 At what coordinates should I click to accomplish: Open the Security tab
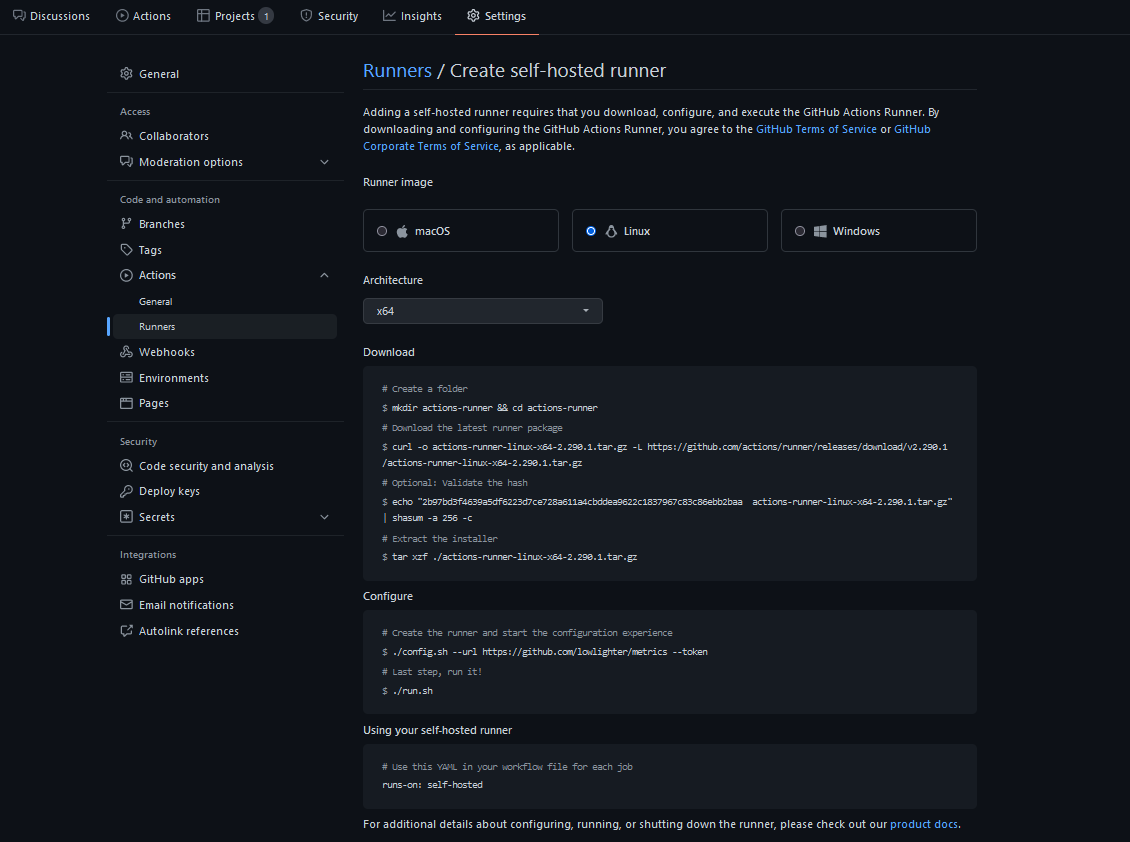pyautogui.click(x=328, y=15)
